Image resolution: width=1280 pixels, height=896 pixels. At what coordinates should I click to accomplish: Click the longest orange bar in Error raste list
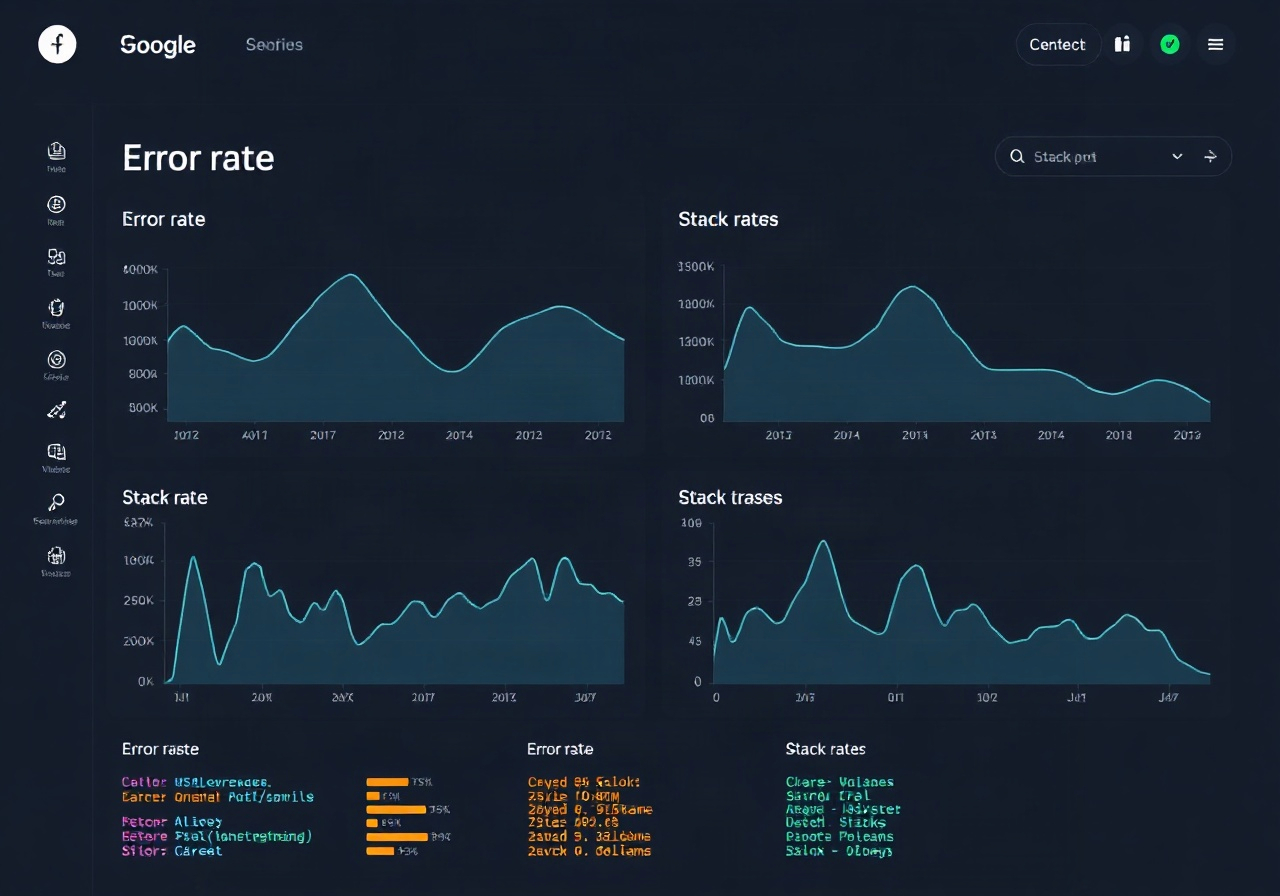(397, 837)
